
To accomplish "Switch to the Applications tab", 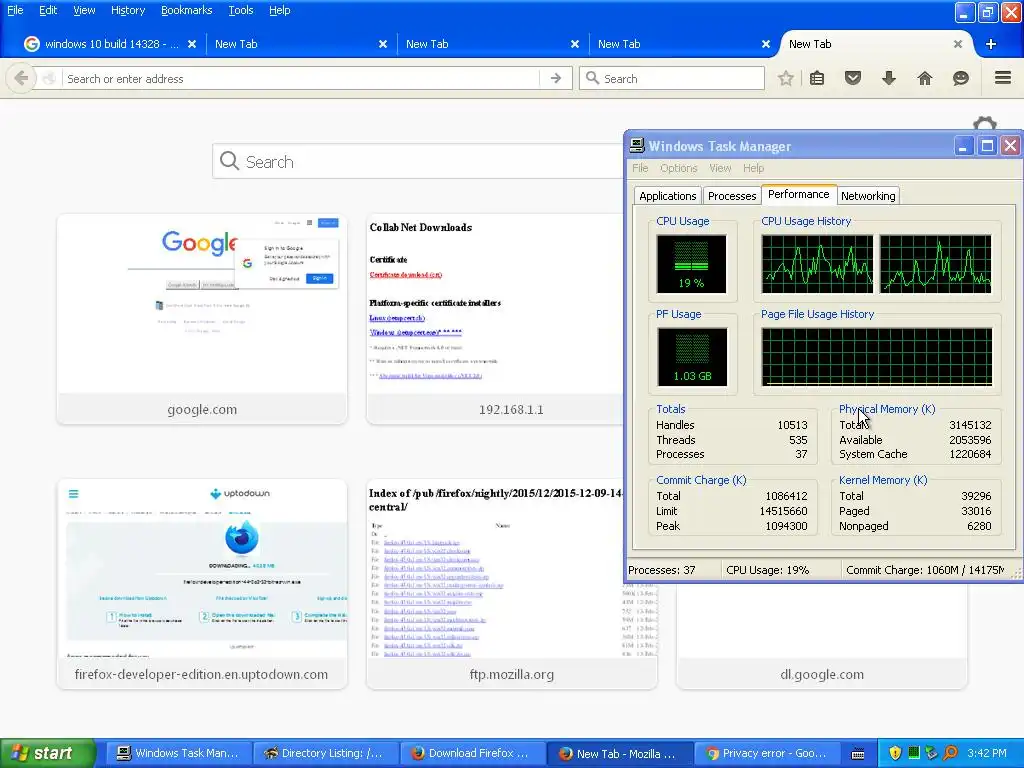I will tap(667, 196).
